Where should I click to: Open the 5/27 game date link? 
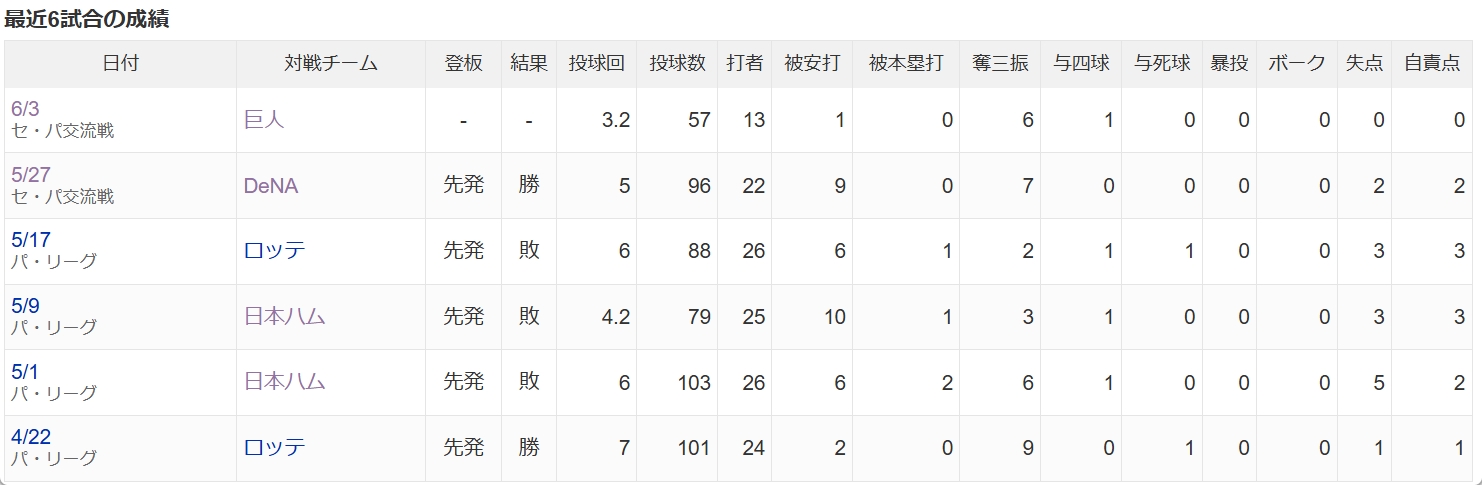click(x=30, y=175)
